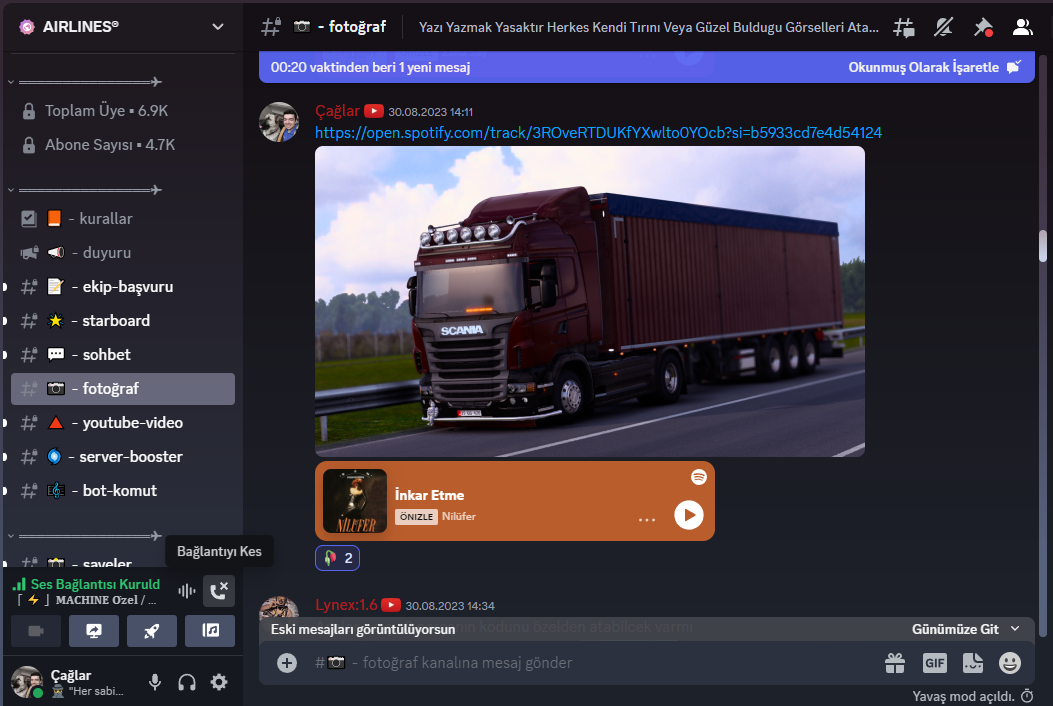1053x706 pixels.
Task: Click Toplam Üye 6.9K locked channel
Action: [x=123, y=111]
